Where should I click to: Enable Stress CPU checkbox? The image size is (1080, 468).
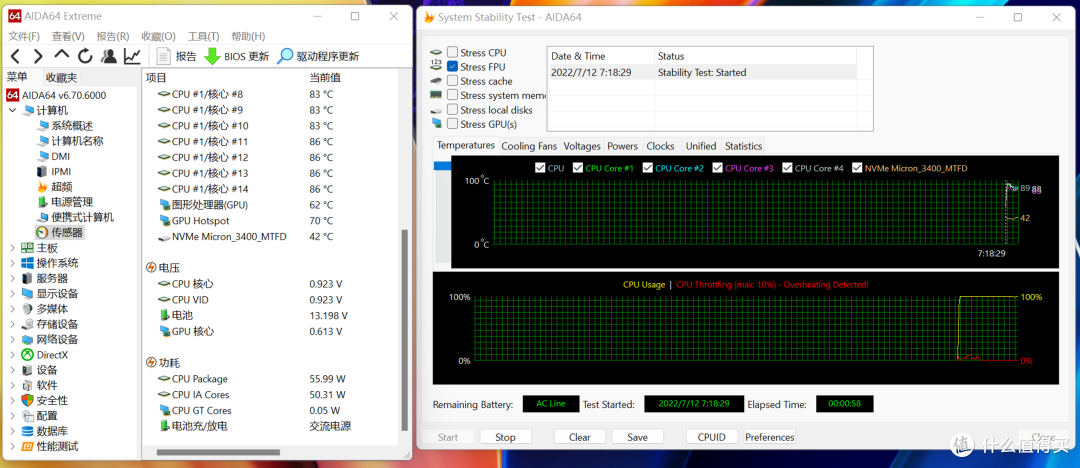pyautogui.click(x=453, y=52)
